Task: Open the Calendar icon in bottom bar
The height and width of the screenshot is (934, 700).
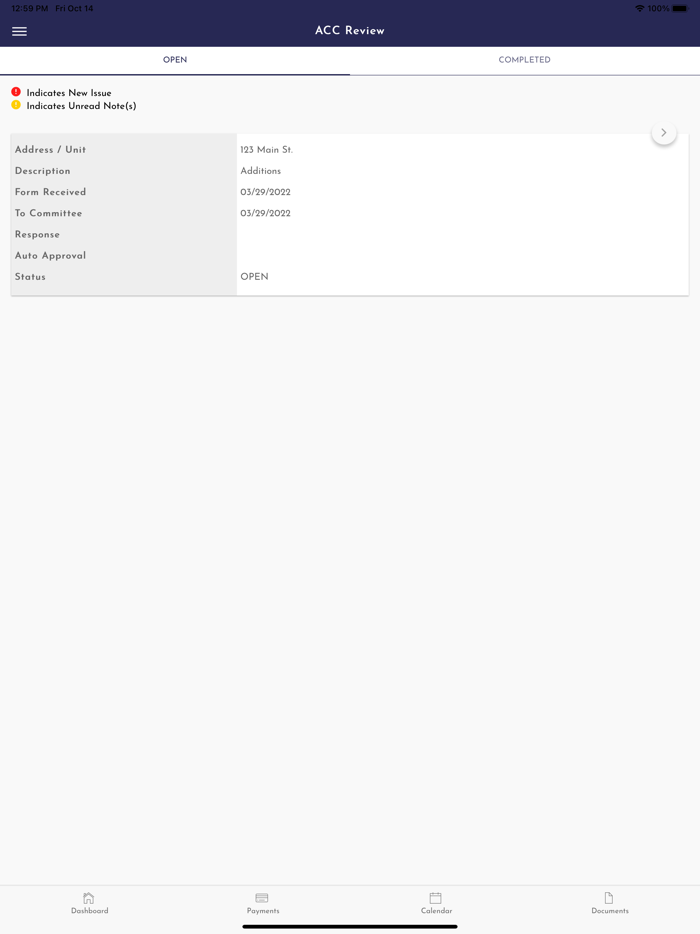Action: tap(435, 898)
